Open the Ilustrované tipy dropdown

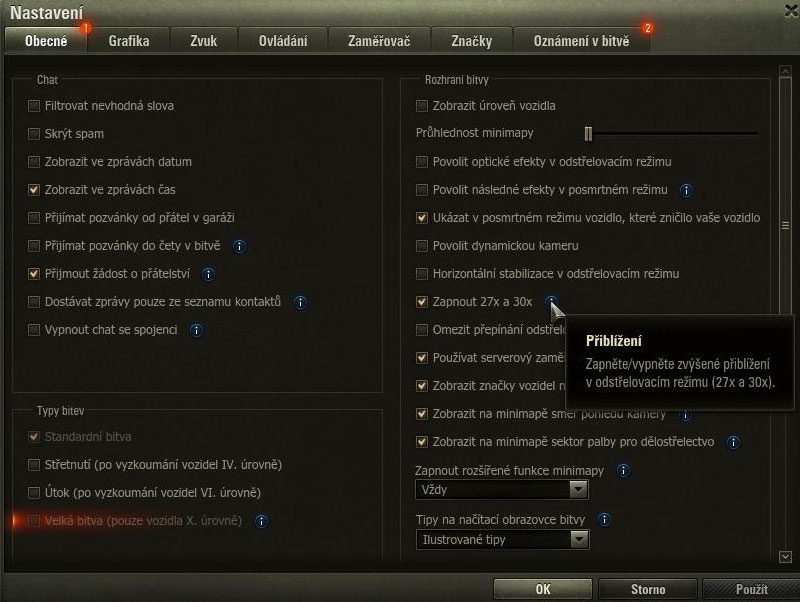[503, 540]
